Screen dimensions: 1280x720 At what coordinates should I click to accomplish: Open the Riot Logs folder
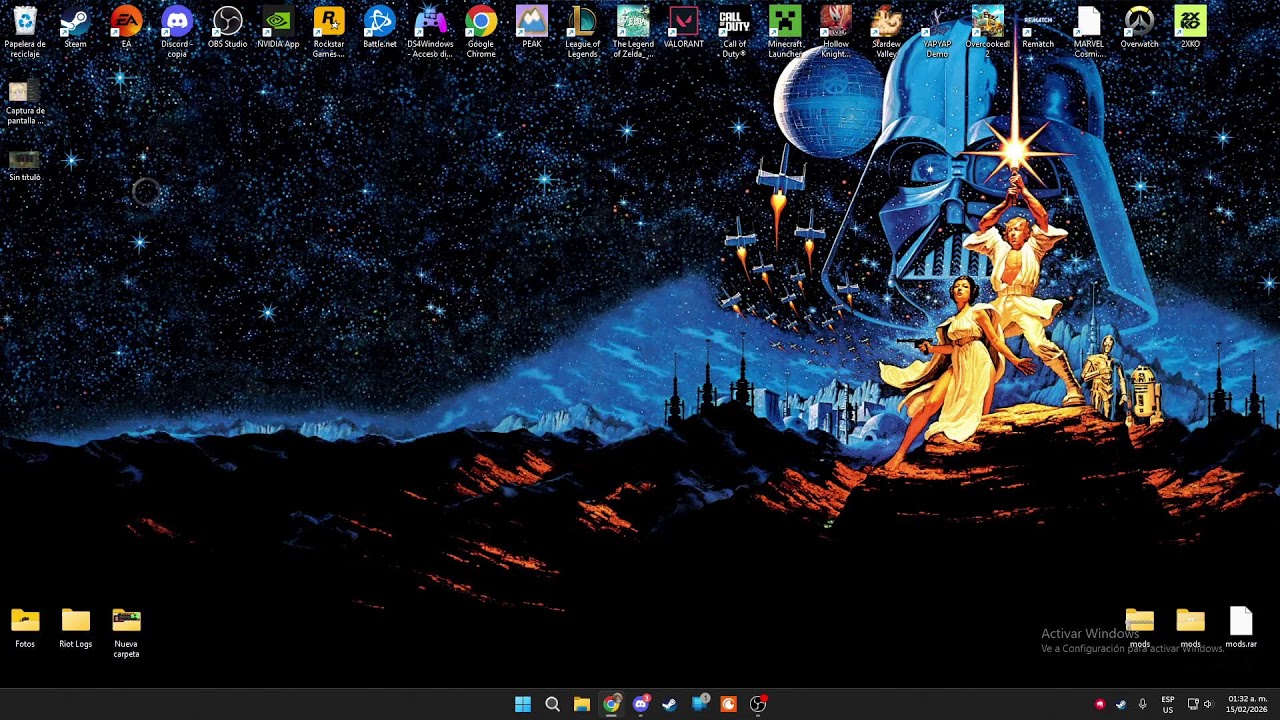[x=76, y=629]
